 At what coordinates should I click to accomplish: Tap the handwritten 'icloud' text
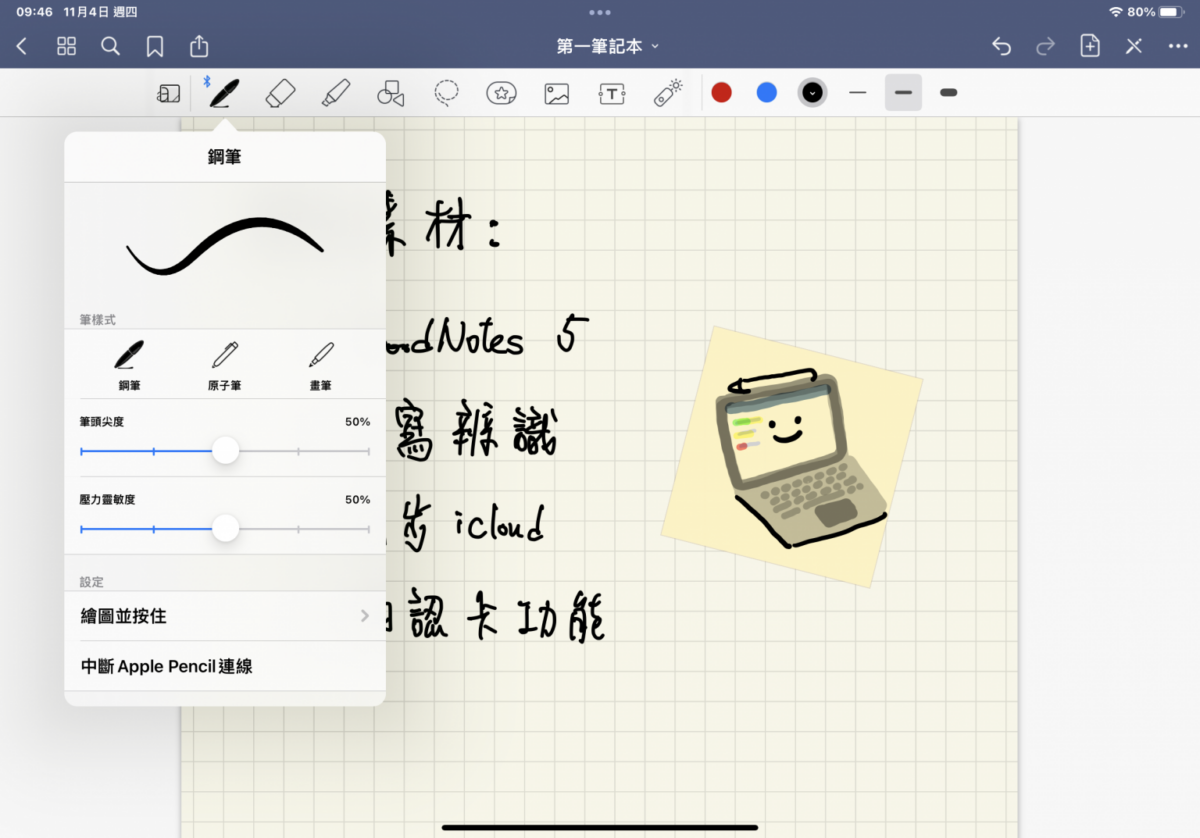[499, 523]
